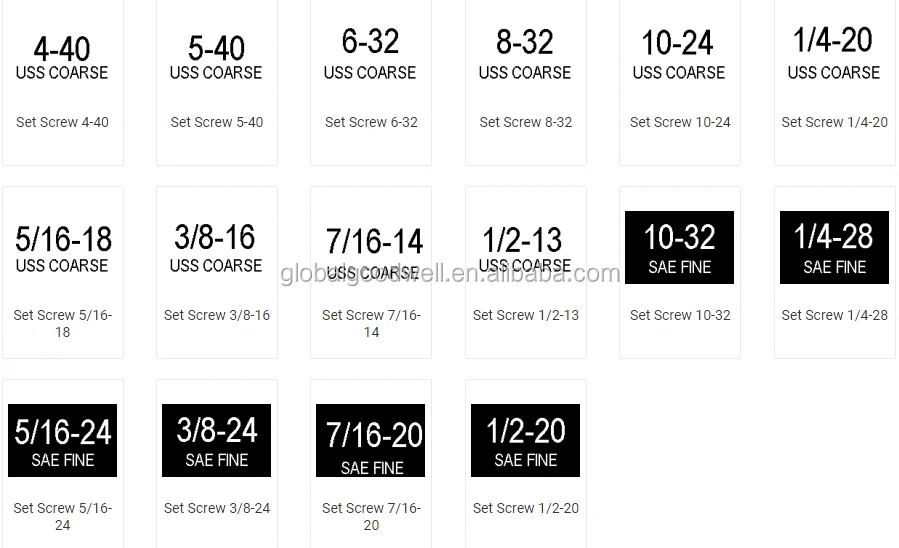This screenshot has width=899, height=548.
Task: Open the 'Set Screw 1/2-13' text link
Action: 526,315
